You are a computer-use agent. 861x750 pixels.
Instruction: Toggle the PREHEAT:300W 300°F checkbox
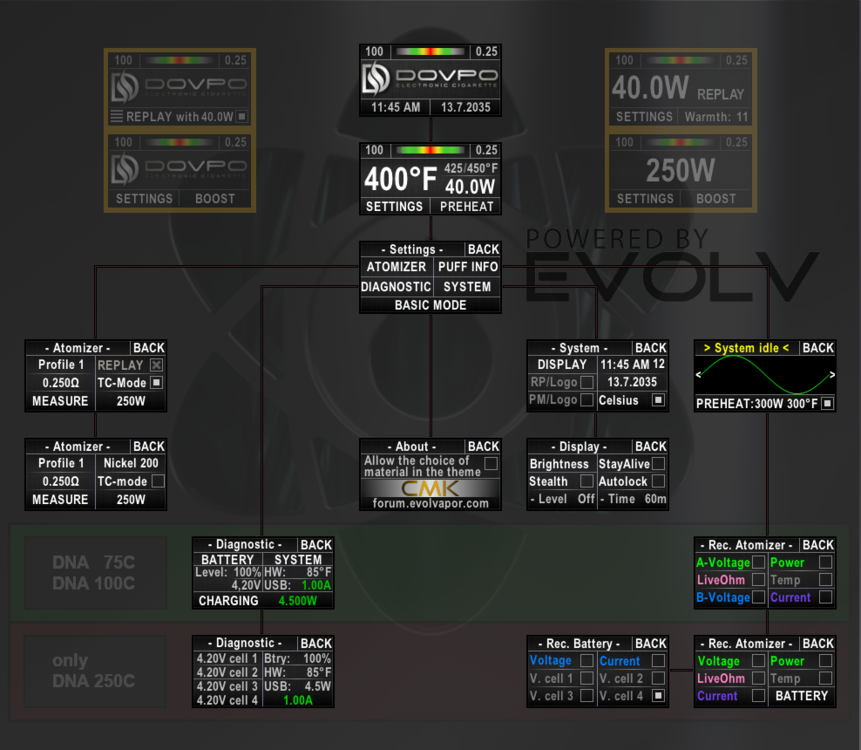click(828, 404)
